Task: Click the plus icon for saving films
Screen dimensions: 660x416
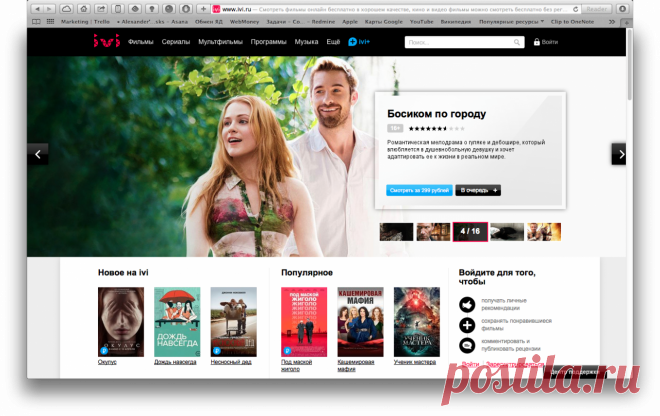Action: tap(467, 325)
